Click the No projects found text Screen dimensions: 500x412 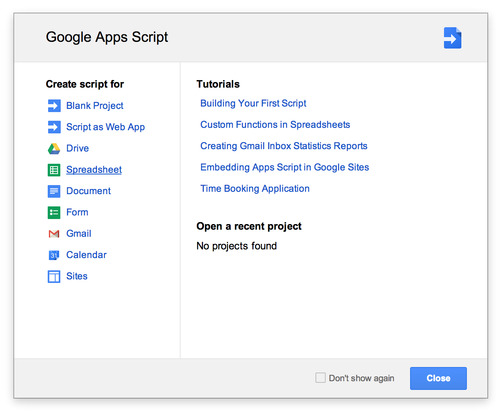tap(236, 246)
